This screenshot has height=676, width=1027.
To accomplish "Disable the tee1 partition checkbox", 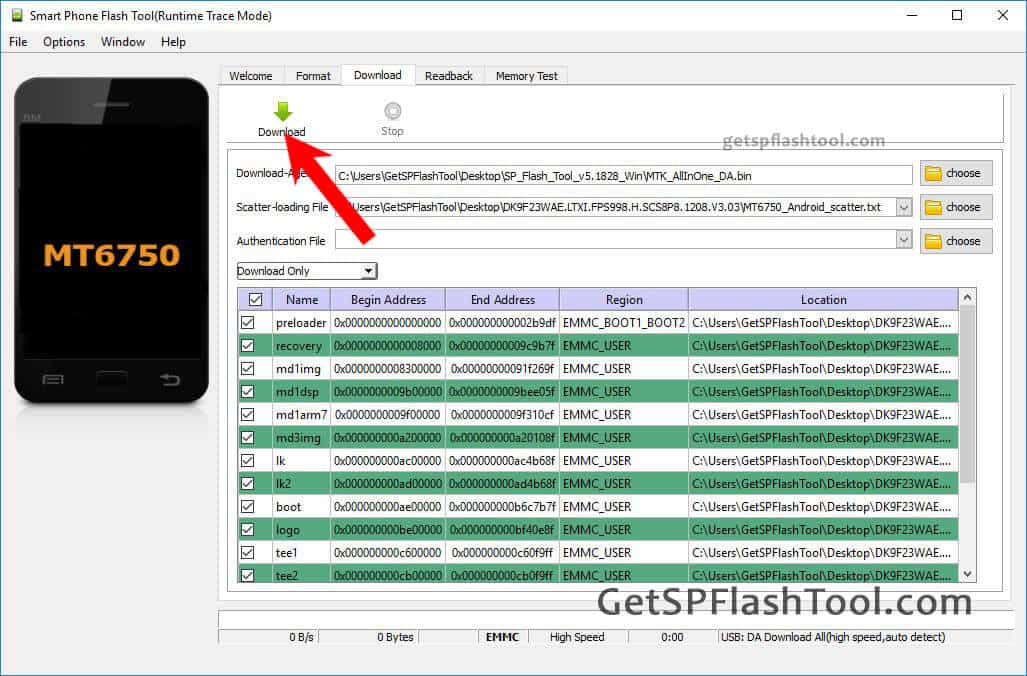I will point(248,552).
